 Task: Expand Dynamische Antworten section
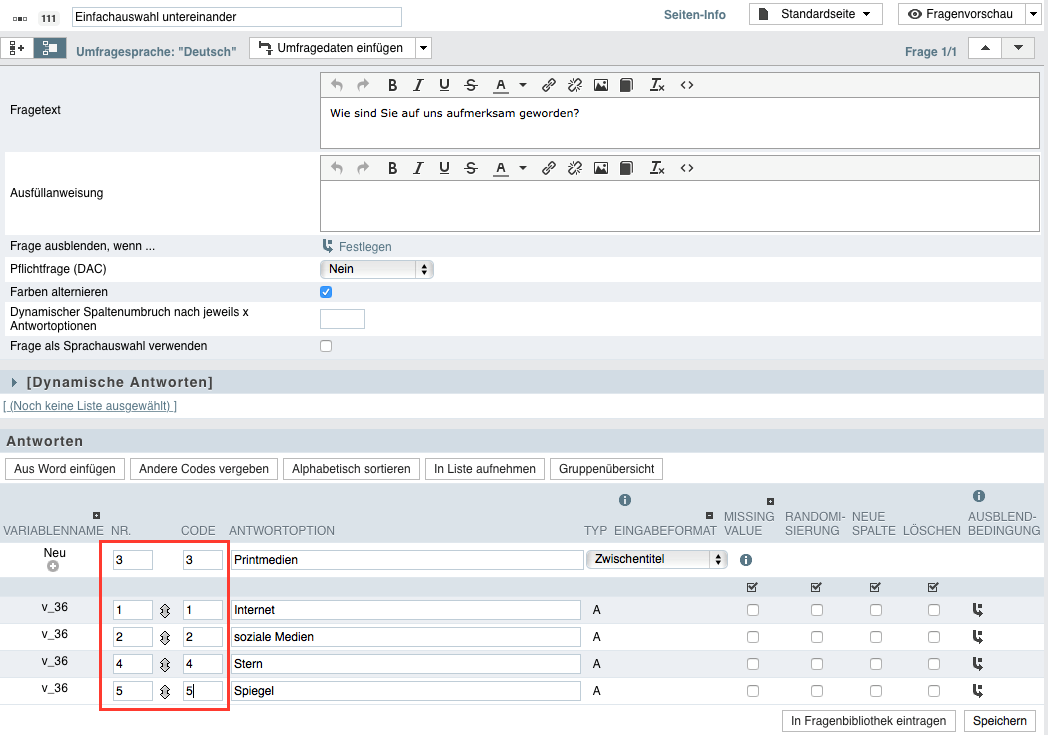pyautogui.click(x=14, y=382)
